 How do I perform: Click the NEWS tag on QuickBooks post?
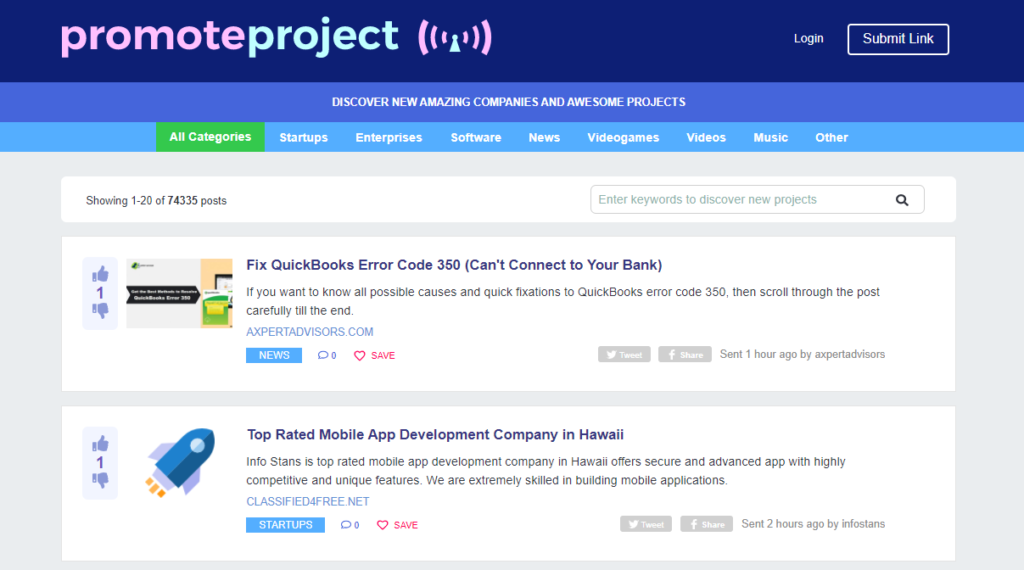click(x=274, y=355)
